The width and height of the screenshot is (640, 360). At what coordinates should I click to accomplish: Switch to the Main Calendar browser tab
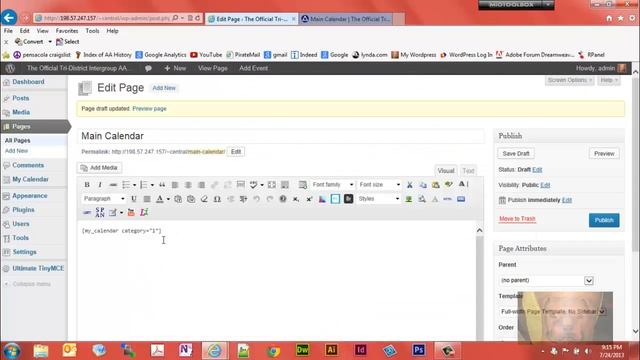tap(347, 19)
